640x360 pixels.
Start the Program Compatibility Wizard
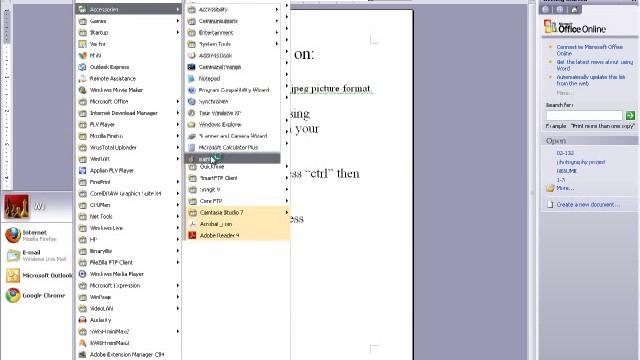pos(233,90)
